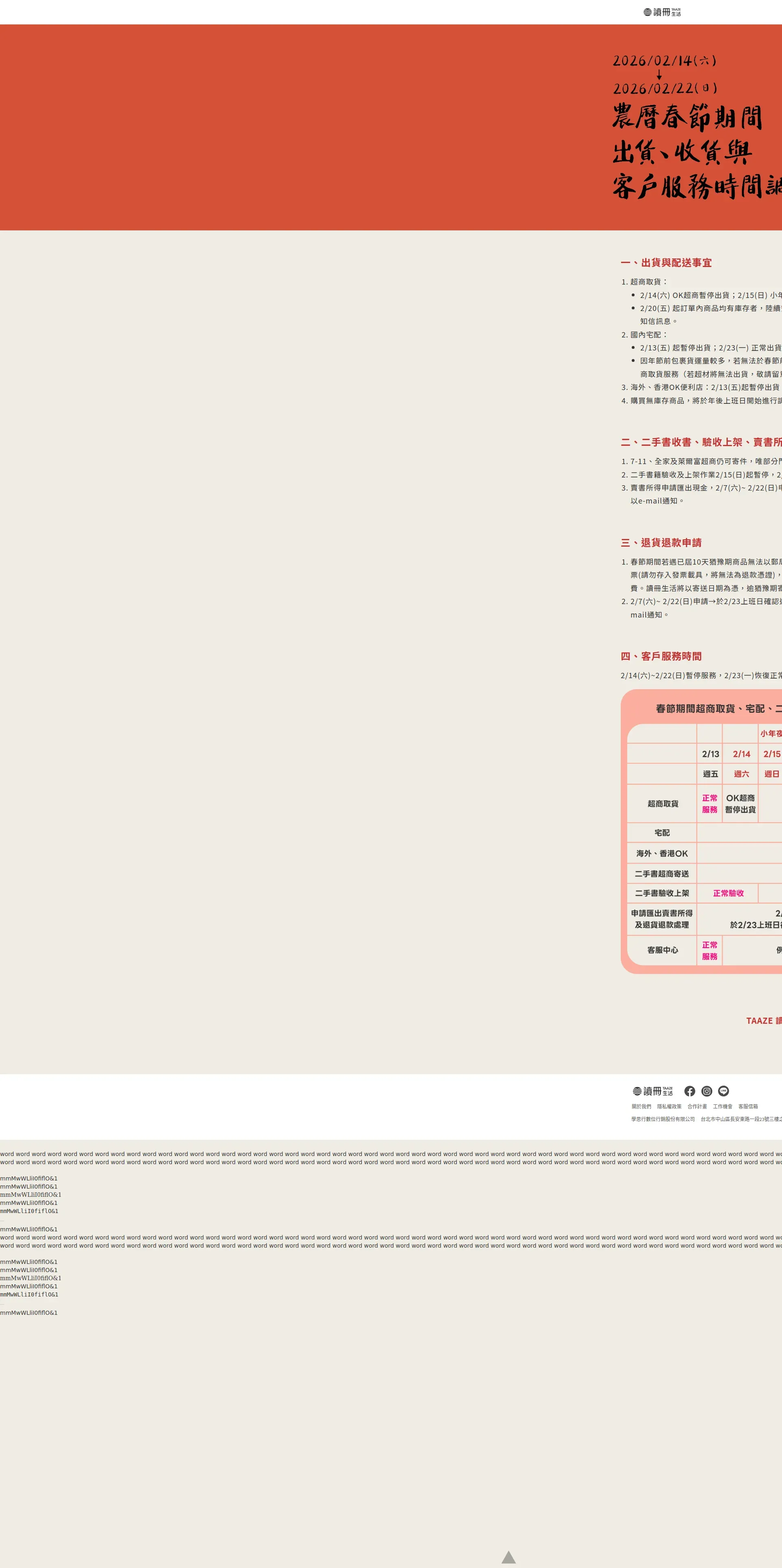Click the 四、客戶服務時間 heading
Viewport: 782px width, 1568px height.
pos(661,656)
